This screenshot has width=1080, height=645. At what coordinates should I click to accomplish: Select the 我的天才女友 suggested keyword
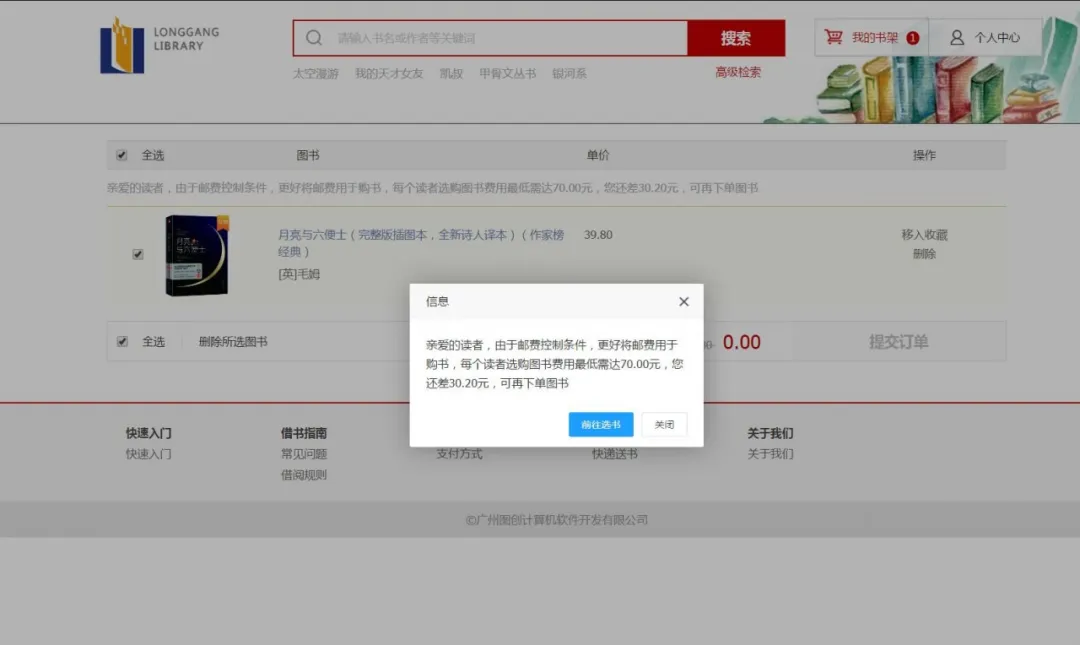point(389,73)
